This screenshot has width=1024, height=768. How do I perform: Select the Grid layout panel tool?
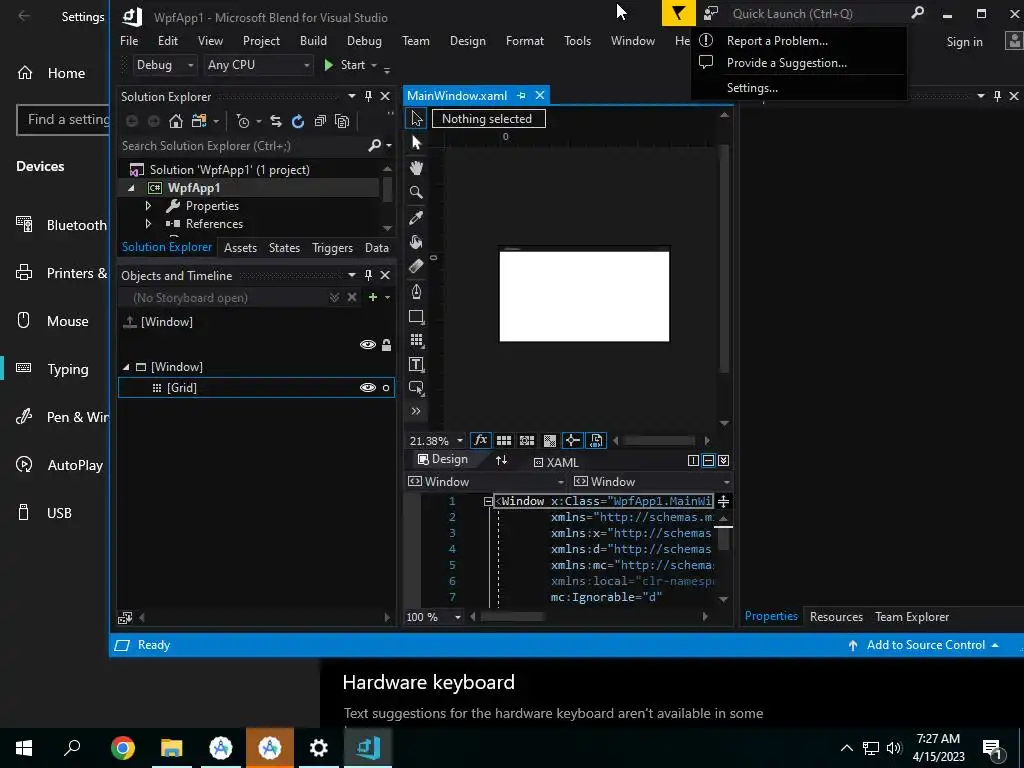pyautogui.click(x=416, y=340)
